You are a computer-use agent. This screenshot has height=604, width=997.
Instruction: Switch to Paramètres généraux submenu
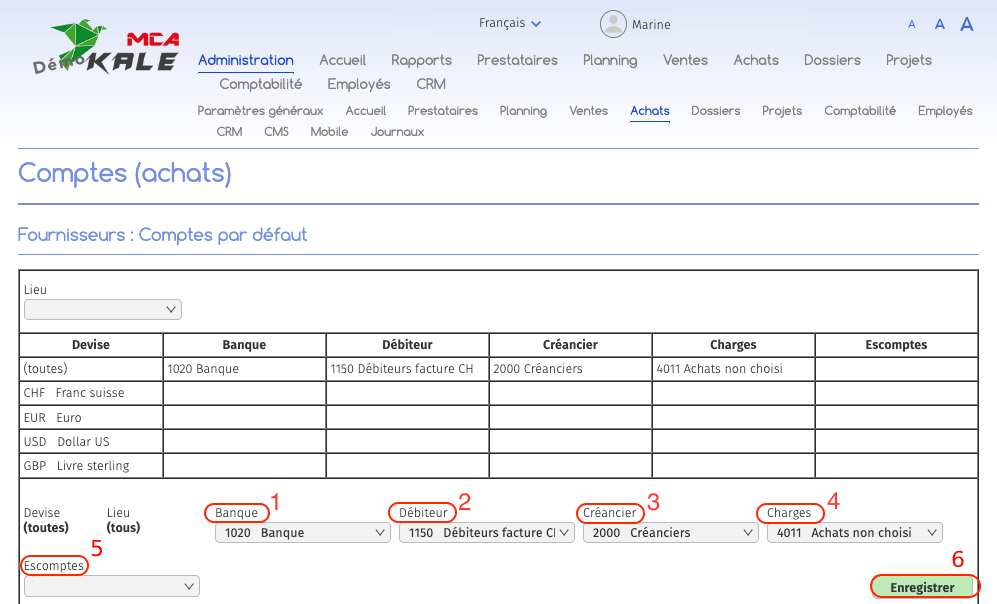pos(260,111)
